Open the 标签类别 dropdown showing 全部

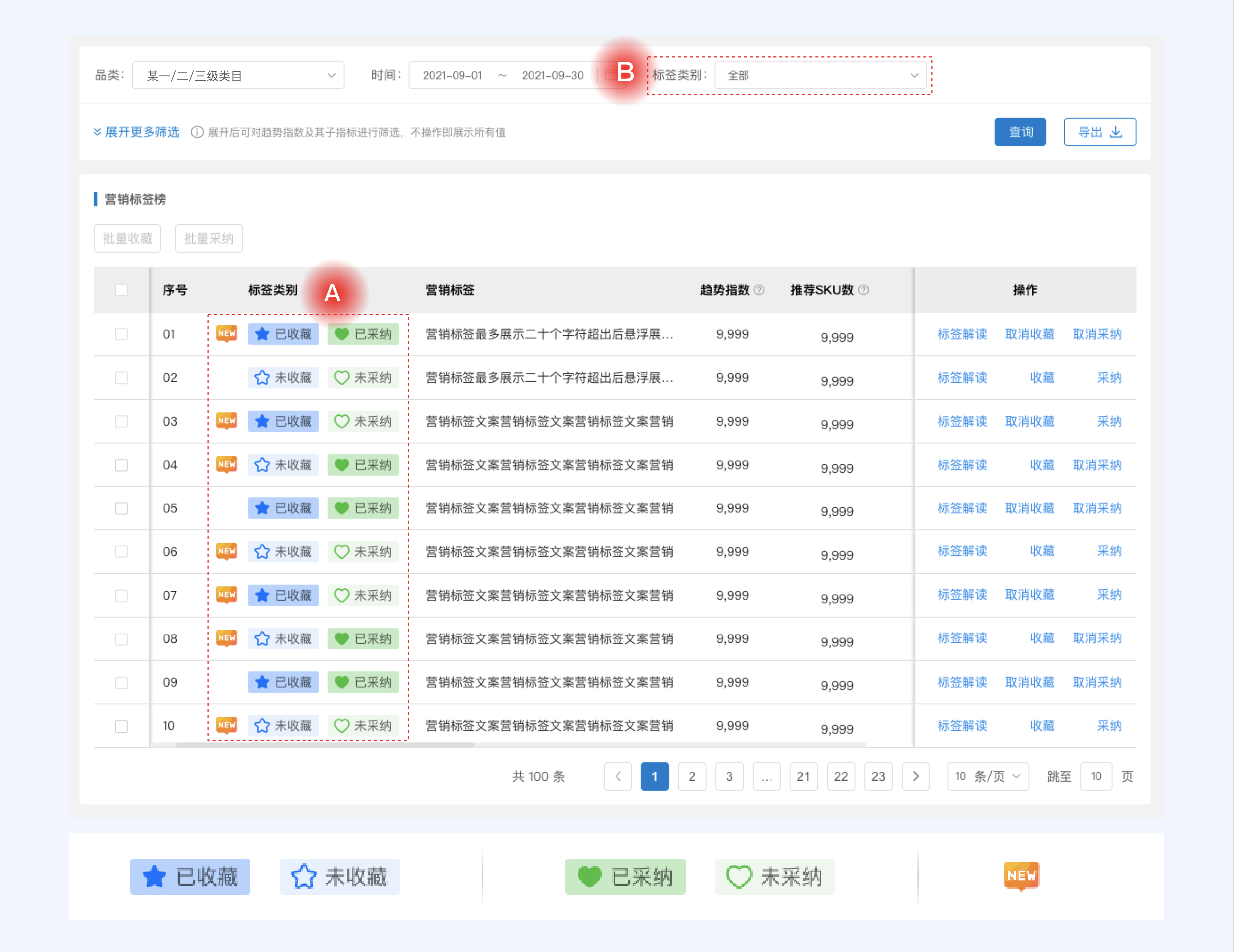820,75
